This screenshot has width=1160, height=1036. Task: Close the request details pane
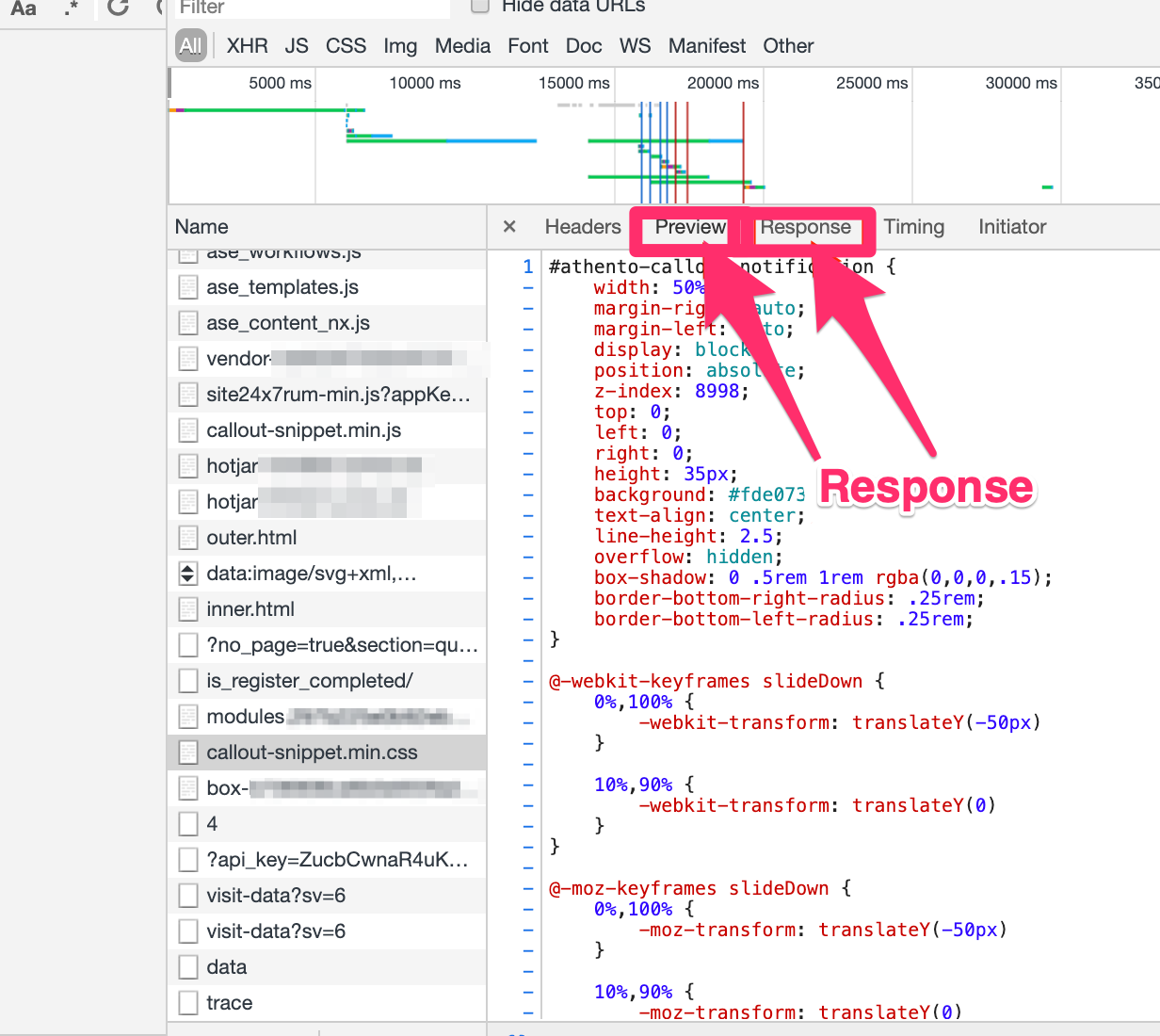coord(509,227)
